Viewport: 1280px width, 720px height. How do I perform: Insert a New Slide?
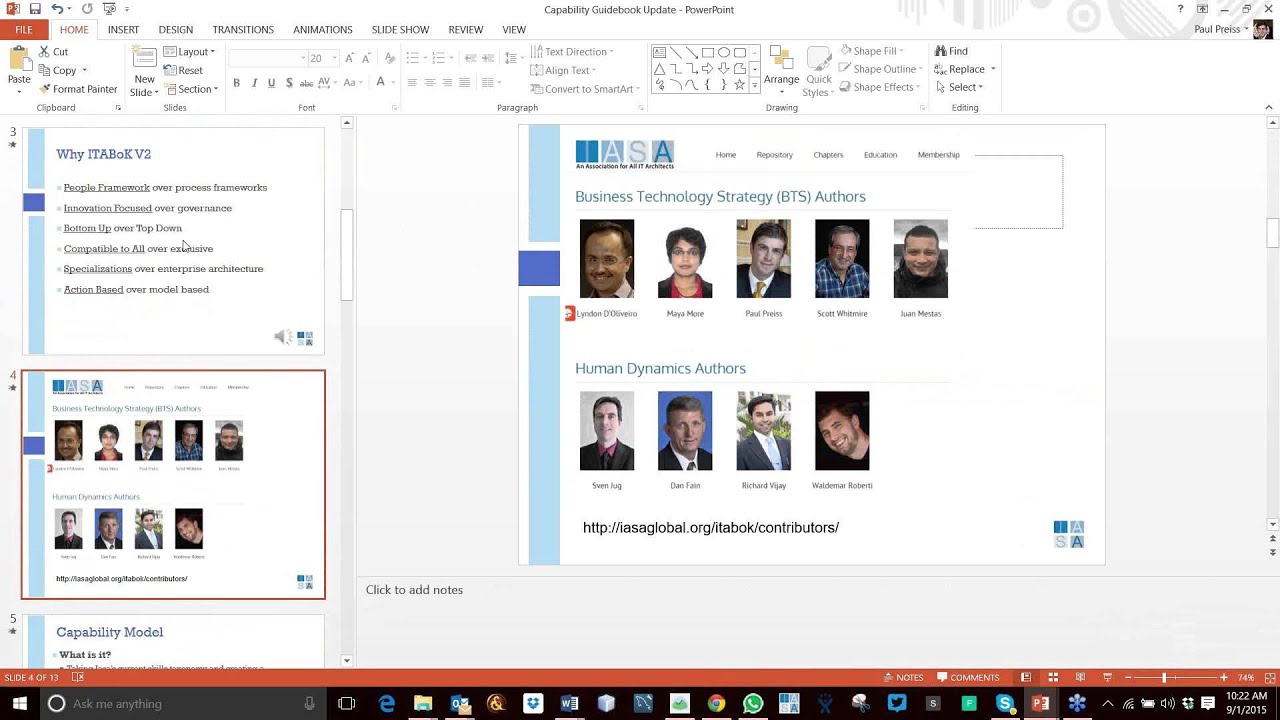pyautogui.click(x=145, y=71)
